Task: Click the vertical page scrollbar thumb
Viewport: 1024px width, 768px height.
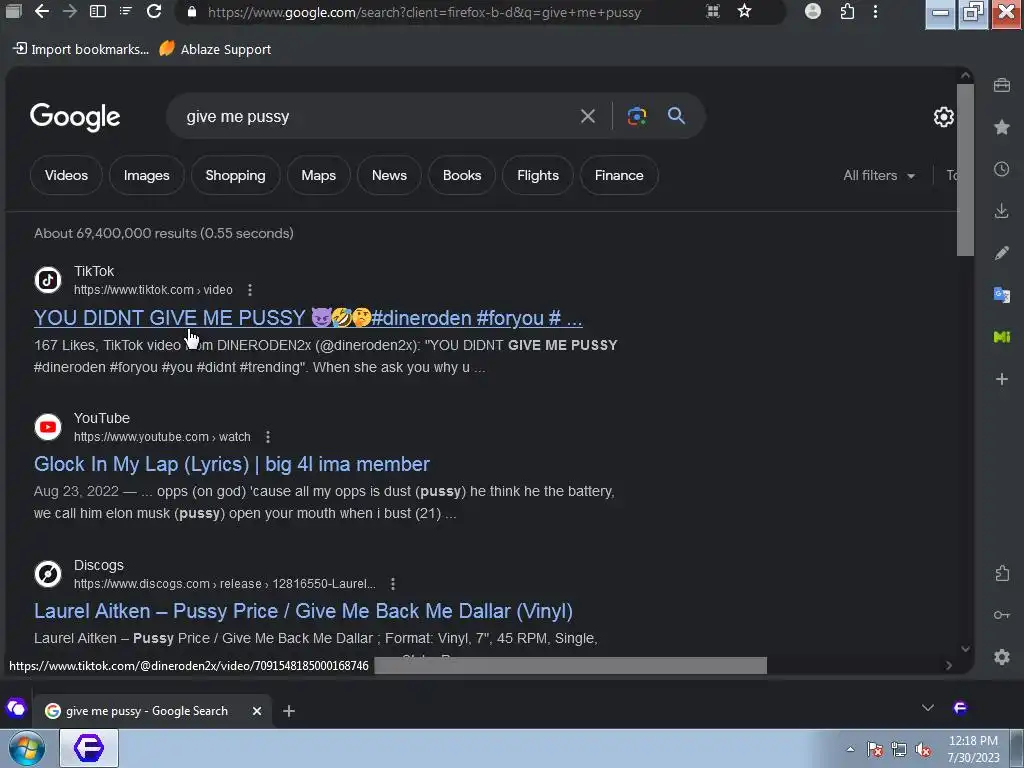Action: coord(965,170)
